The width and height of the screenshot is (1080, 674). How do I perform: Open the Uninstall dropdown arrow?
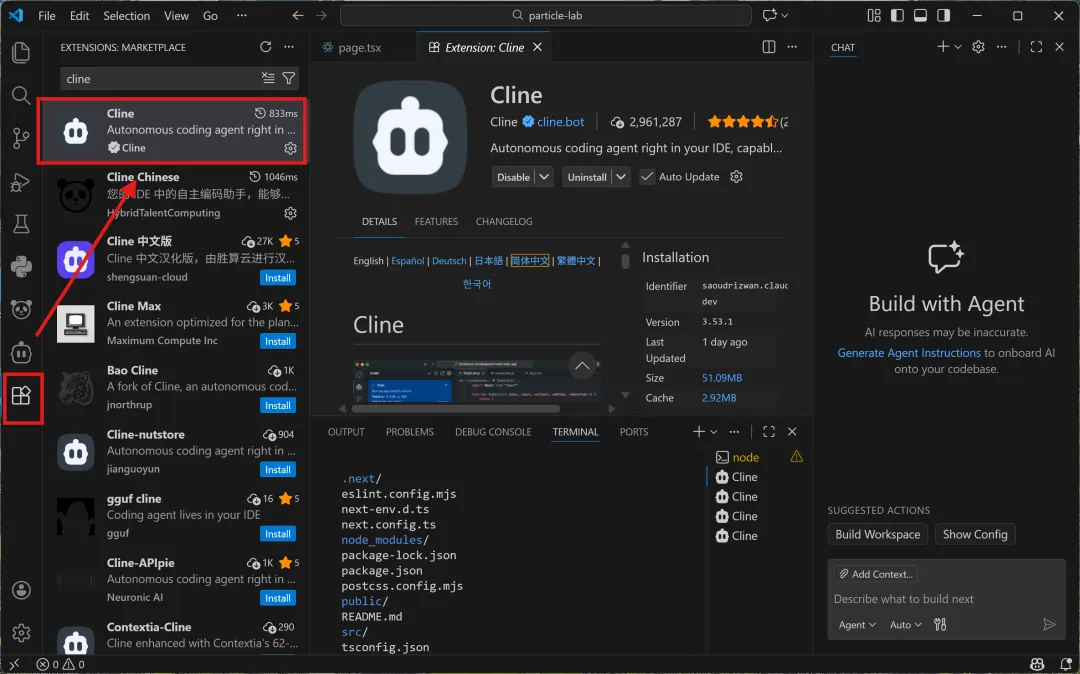tap(621, 177)
